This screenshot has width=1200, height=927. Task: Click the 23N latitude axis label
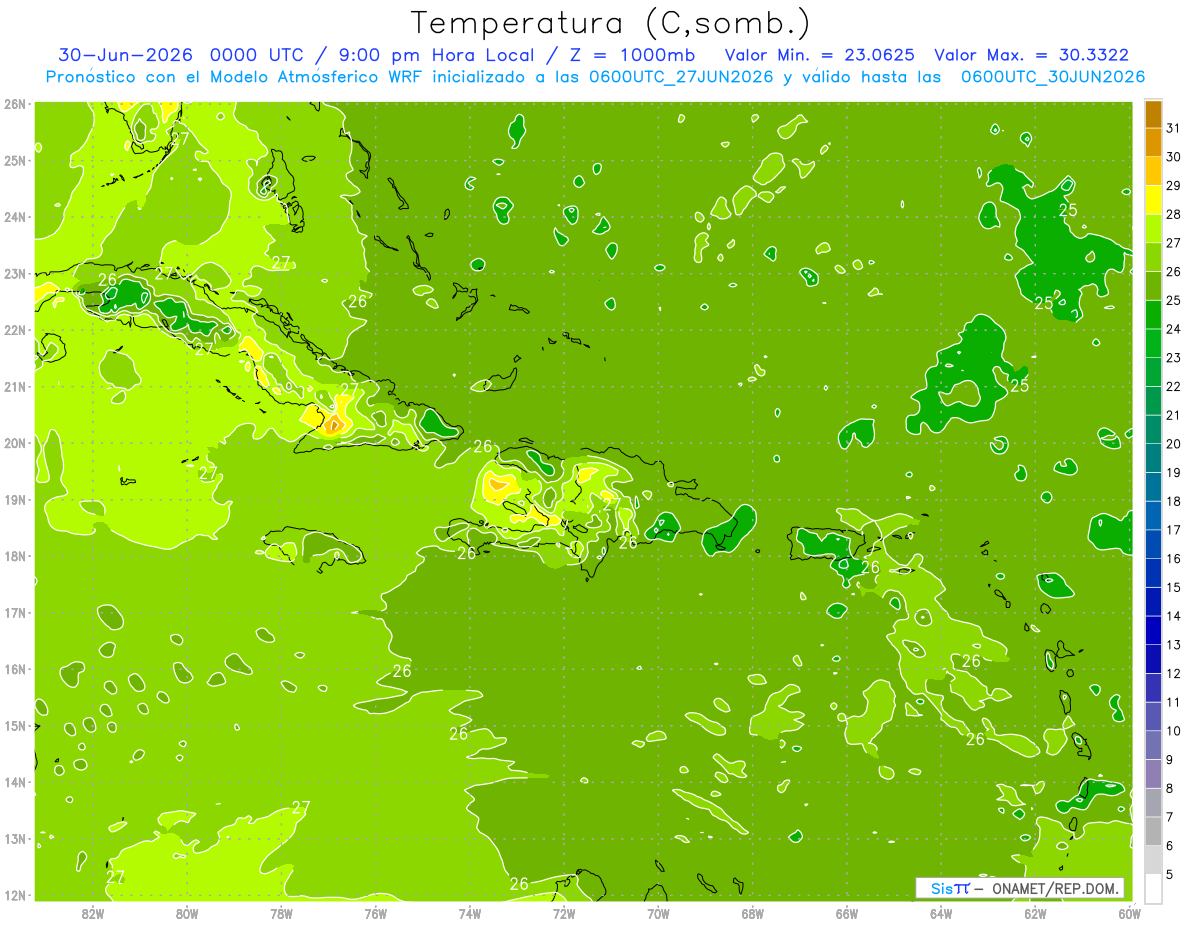click(15, 273)
